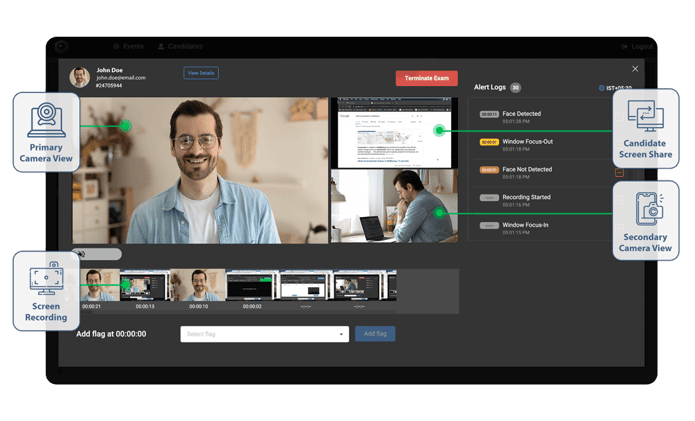Image resolution: width=695 pixels, height=421 pixels.
Task: Click the app logo in top bar
Action: [62, 46]
